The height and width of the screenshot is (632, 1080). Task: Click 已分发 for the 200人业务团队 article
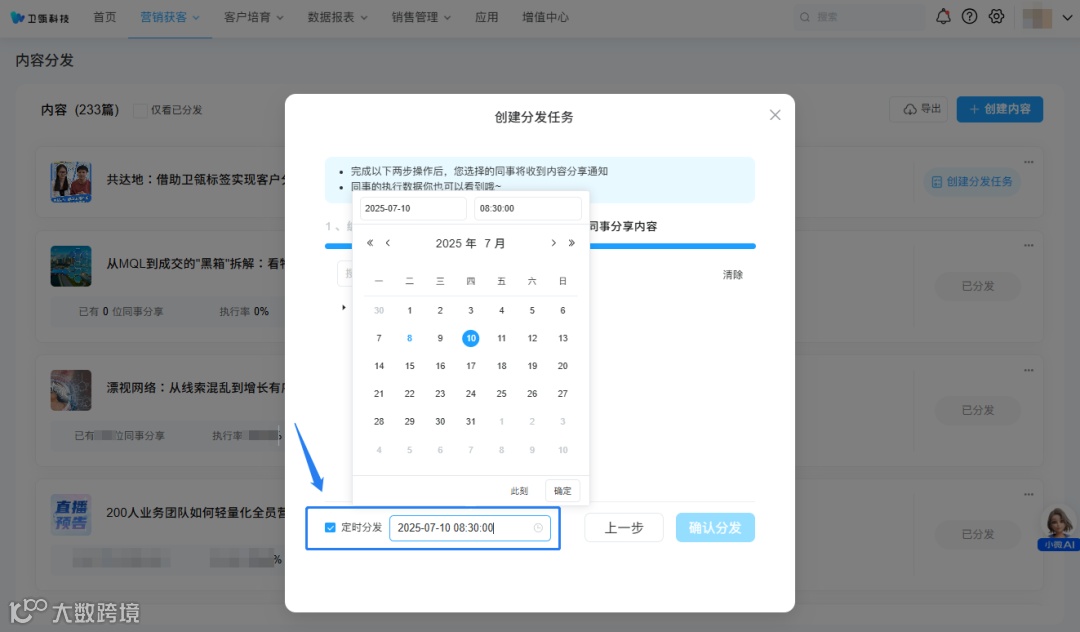[977, 534]
